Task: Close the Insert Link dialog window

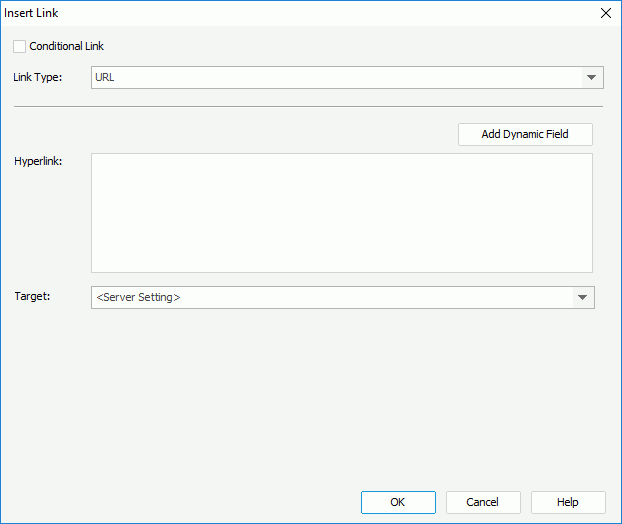Action: (606, 13)
